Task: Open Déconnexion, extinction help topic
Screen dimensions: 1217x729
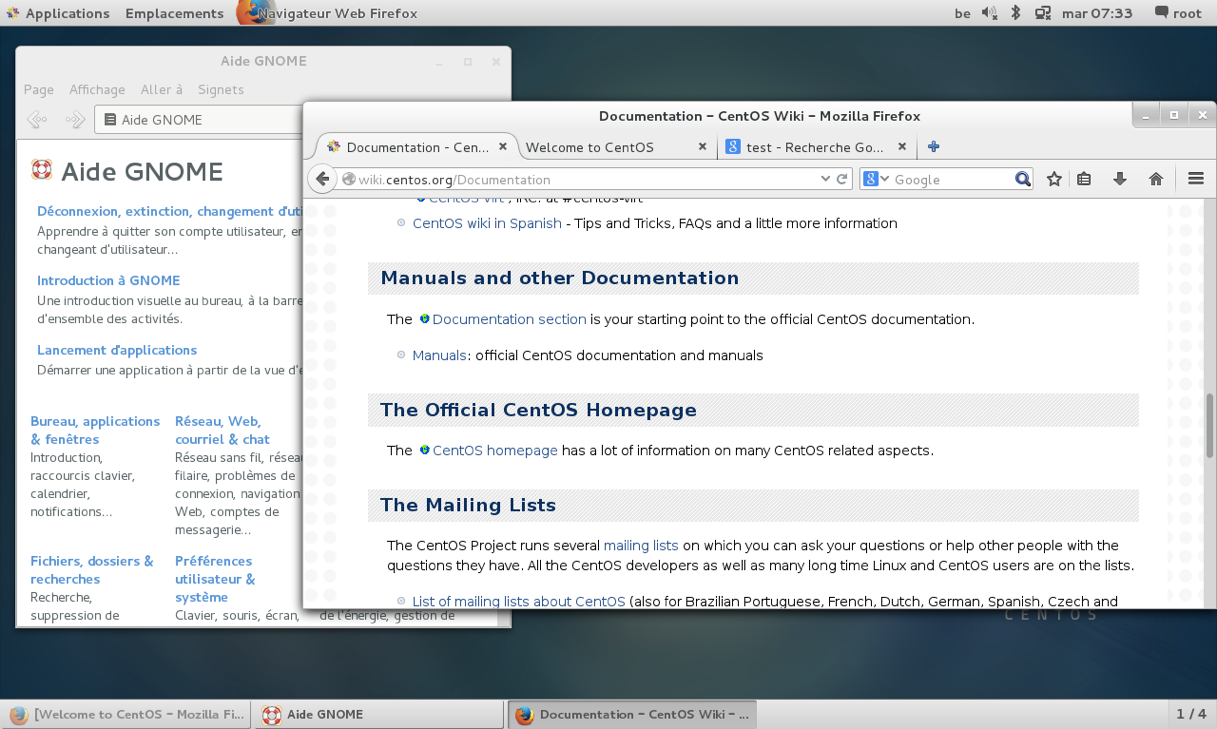Action: coord(170,211)
